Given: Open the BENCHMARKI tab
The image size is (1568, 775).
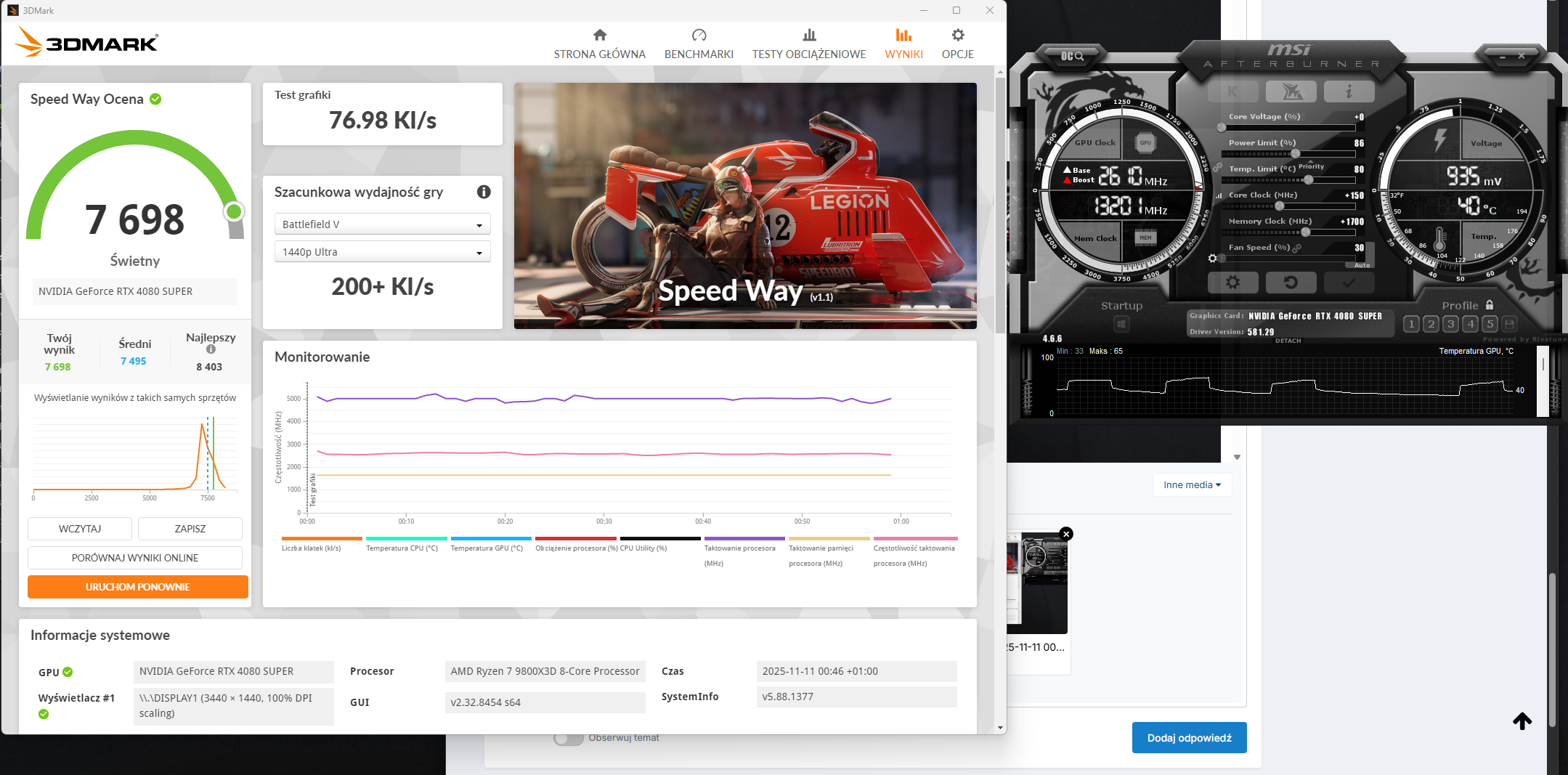Looking at the screenshot, I should click(x=699, y=44).
